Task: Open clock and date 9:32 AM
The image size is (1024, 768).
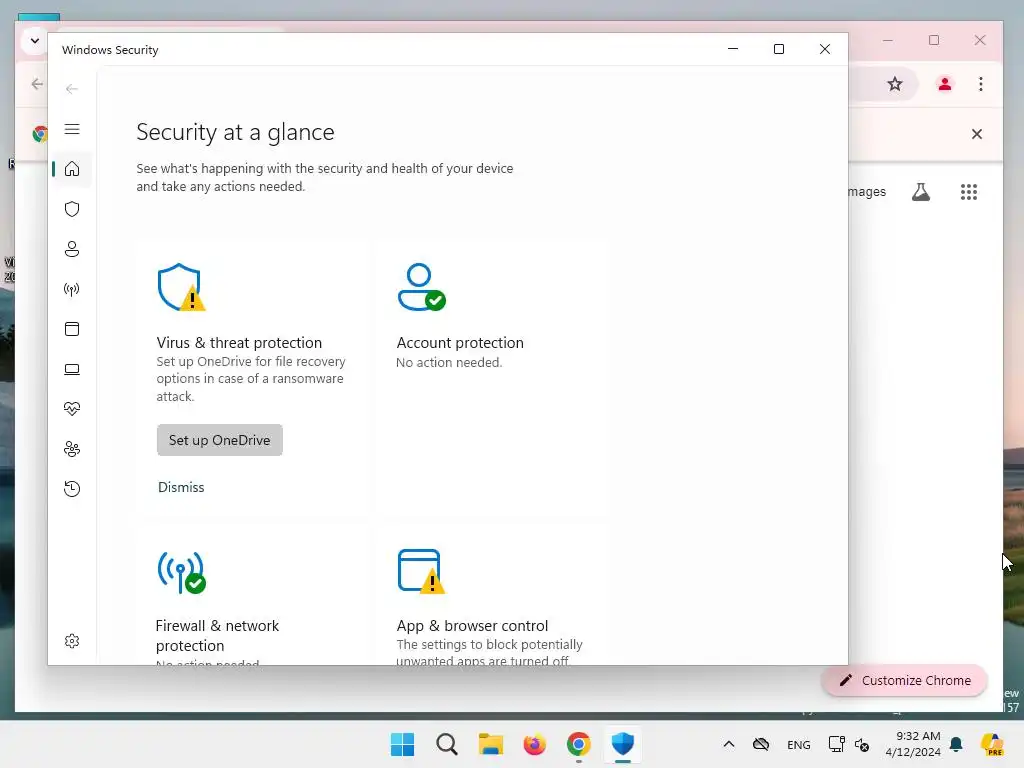Action: tap(913, 744)
